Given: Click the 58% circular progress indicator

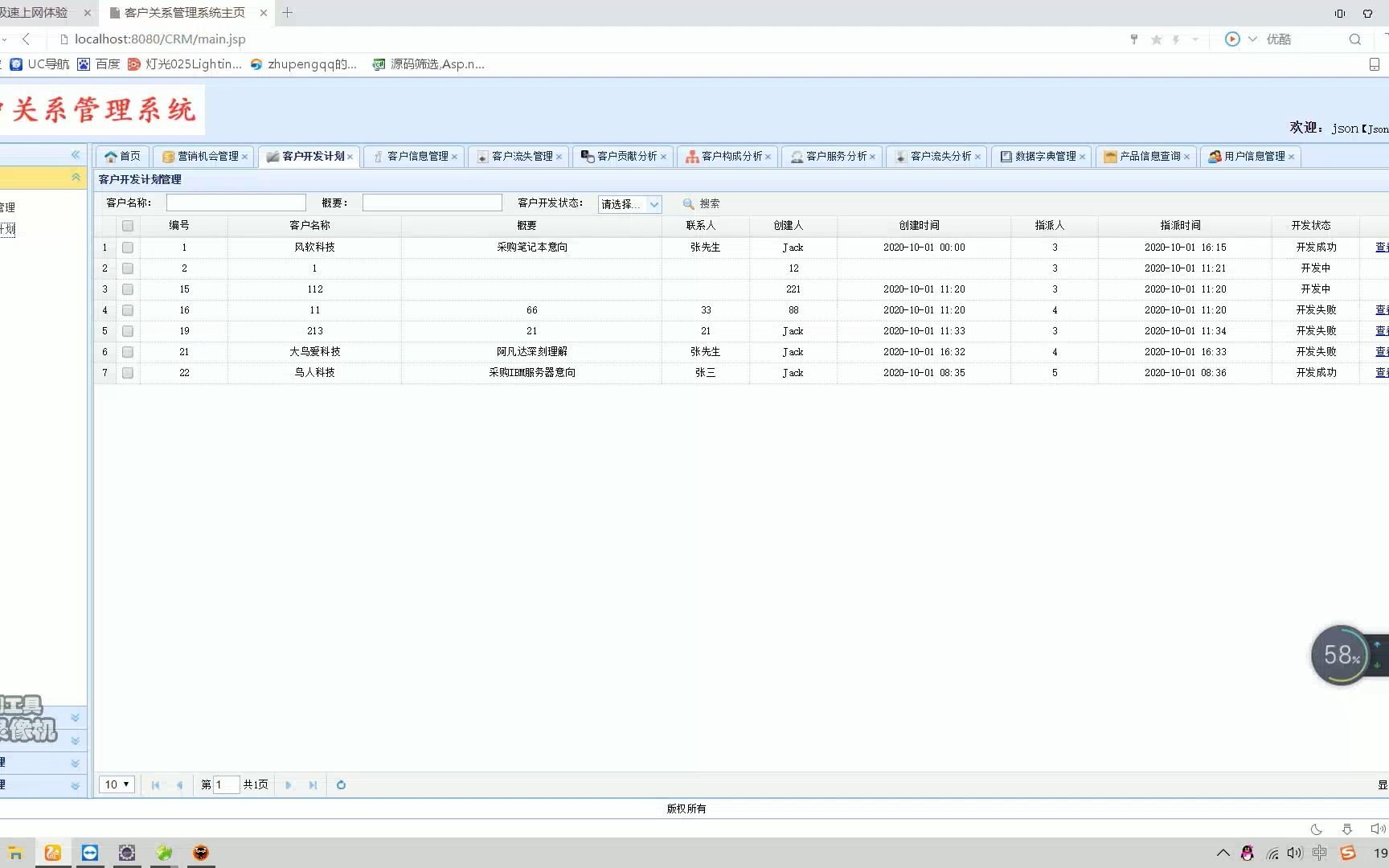Looking at the screenshot, I should click(1340, 655).
